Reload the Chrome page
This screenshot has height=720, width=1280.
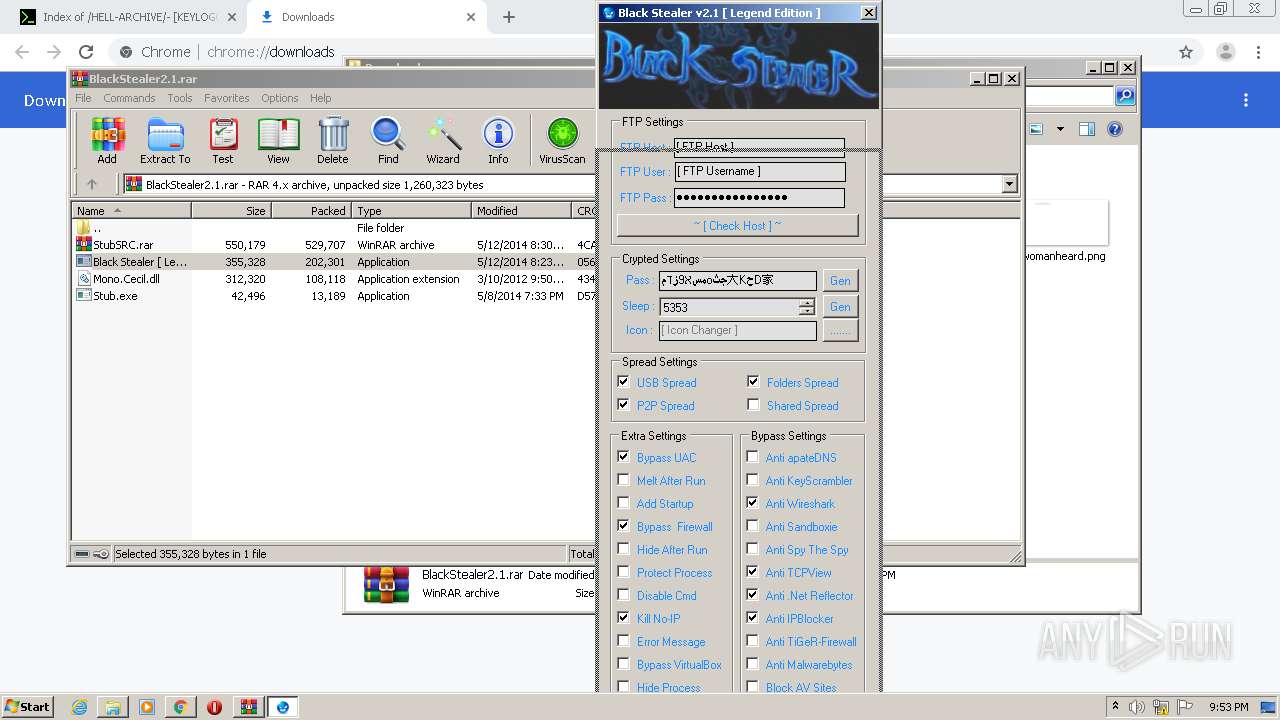(86, 52)
